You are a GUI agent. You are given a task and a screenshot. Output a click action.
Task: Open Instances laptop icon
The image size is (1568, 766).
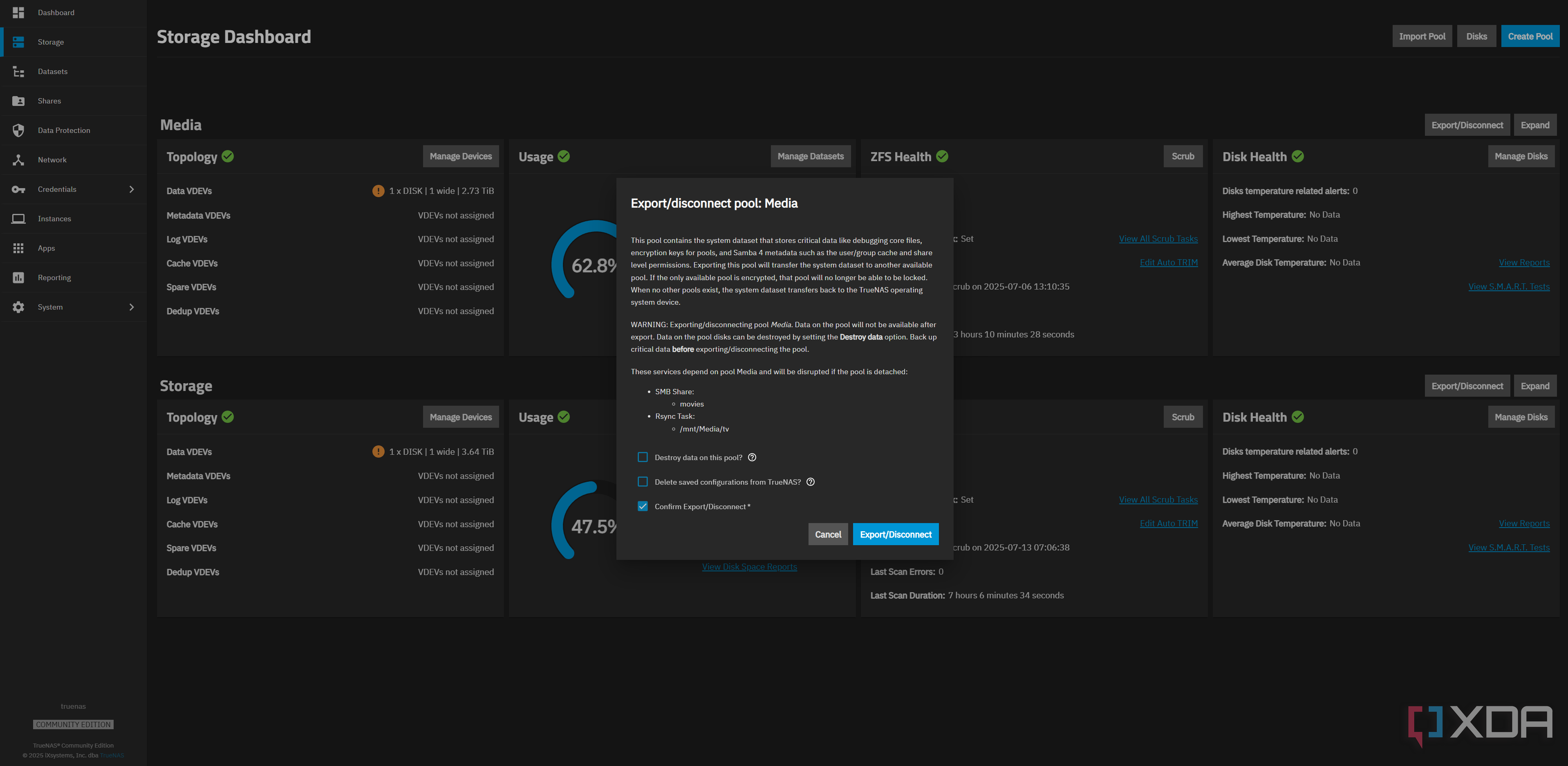[18, 219]
